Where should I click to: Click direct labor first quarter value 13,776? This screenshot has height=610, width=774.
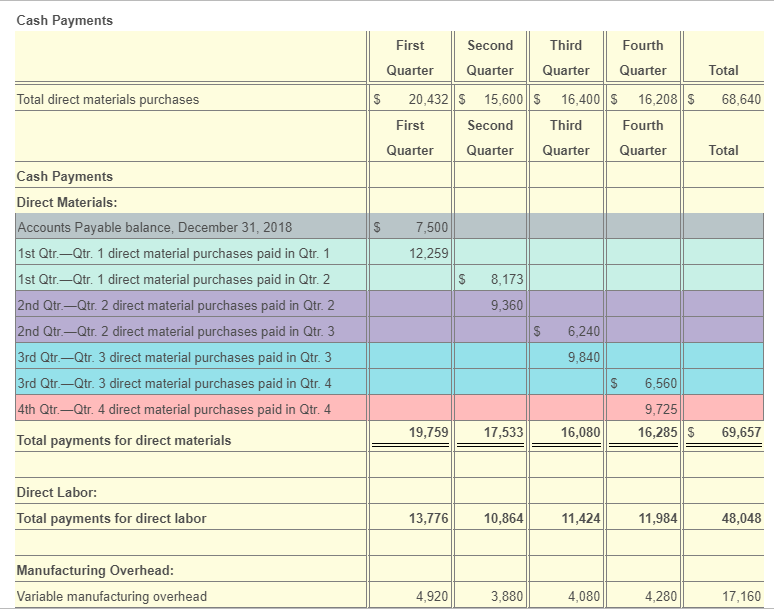(x=428, y=518)
